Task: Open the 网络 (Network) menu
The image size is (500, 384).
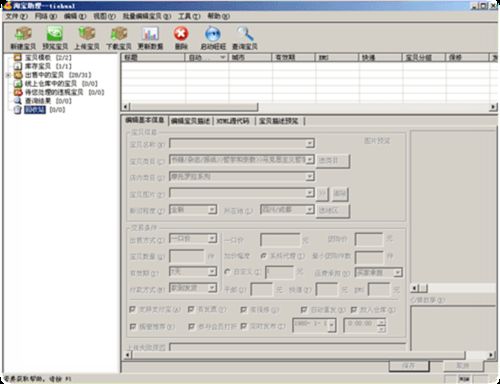Action: 46,16
